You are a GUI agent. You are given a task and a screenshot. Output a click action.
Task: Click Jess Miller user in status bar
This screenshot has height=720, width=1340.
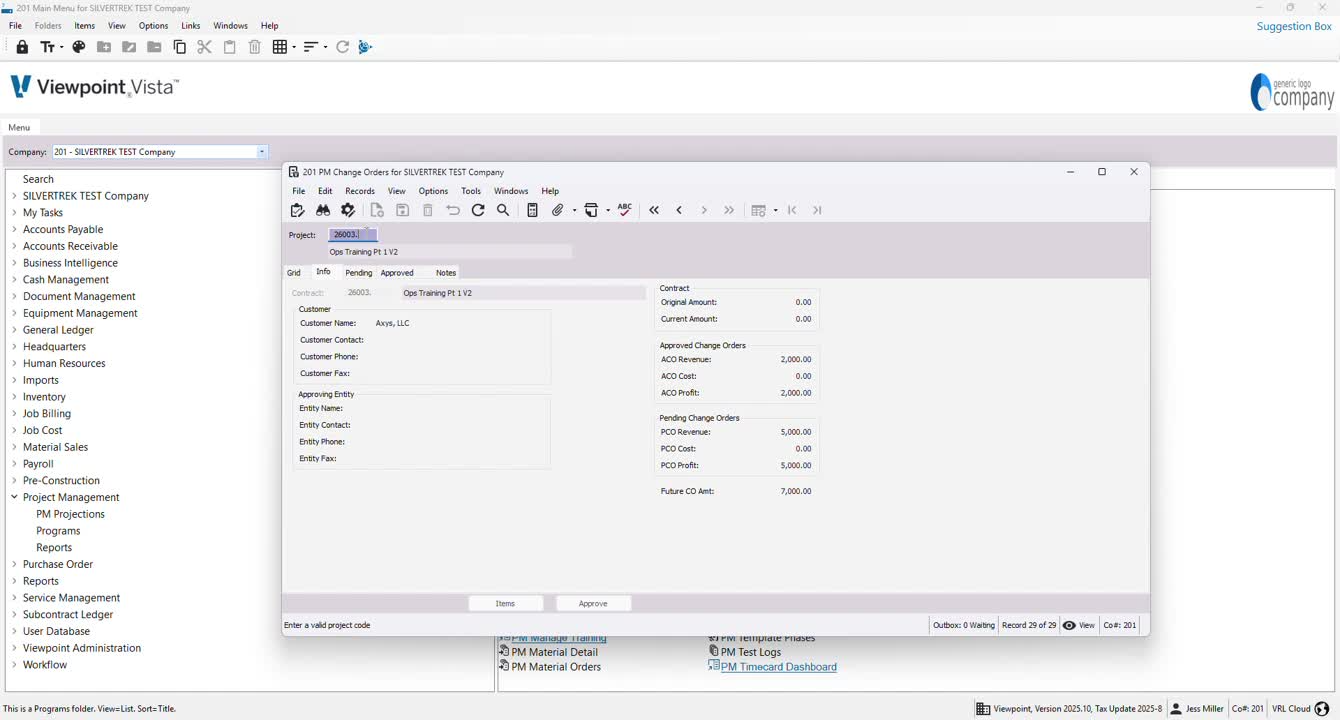[1197, 709]
